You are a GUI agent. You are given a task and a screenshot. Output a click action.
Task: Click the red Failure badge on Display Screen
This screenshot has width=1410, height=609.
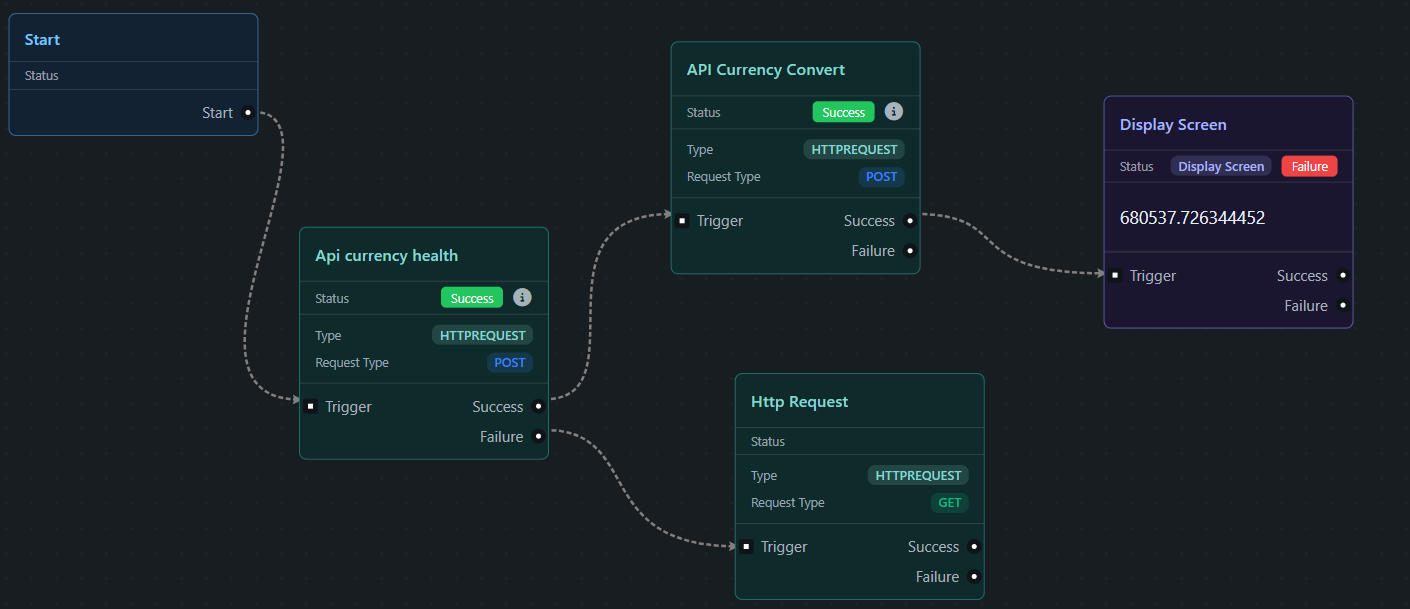(x=1309, y=166)
